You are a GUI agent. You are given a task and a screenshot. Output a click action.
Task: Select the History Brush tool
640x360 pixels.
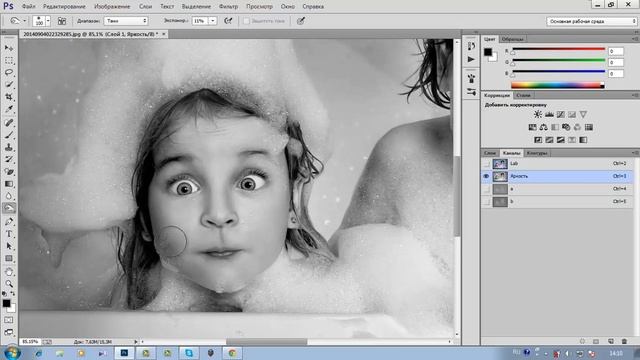point(9,159)
